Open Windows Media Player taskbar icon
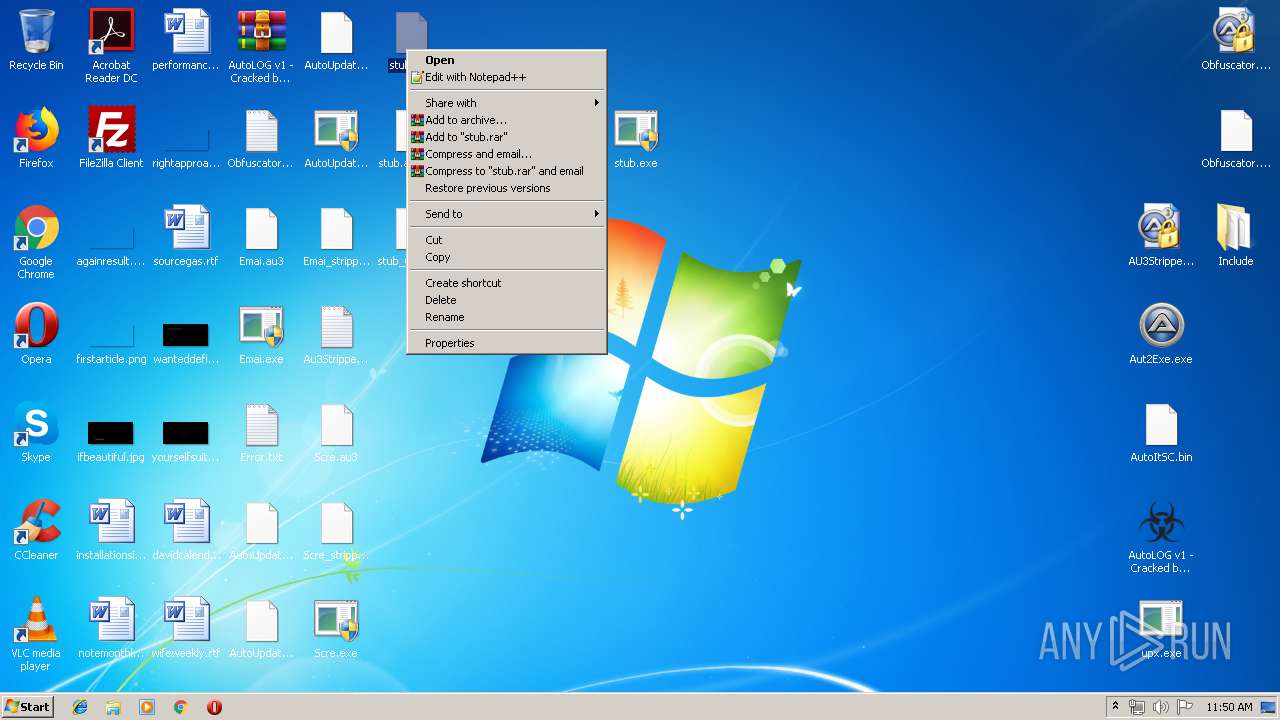The height and width of the screenshot is (720, 1280). 147,707
